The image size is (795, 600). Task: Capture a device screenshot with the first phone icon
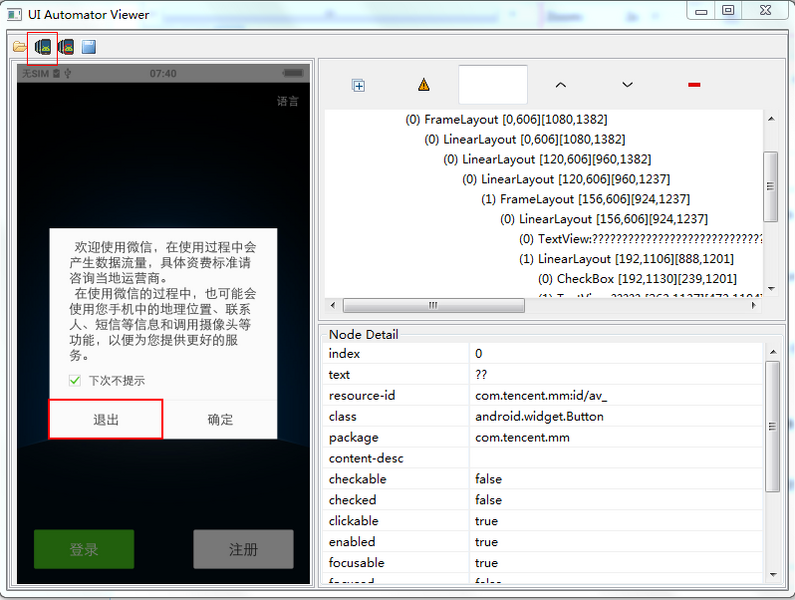pyautogui.click(x=43, y=47)
